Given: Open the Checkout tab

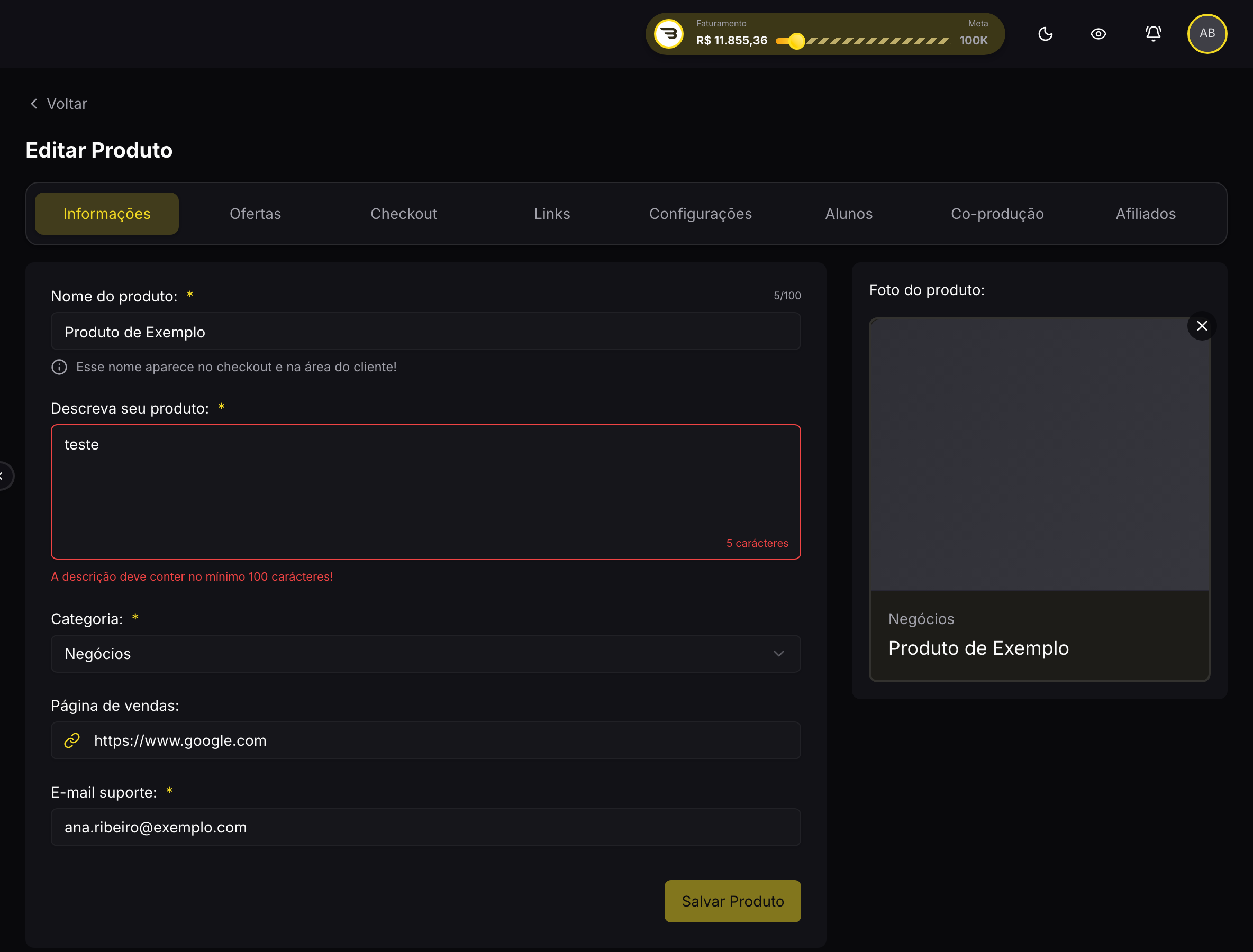Looking at the screenshot, I should pos(404,214).
